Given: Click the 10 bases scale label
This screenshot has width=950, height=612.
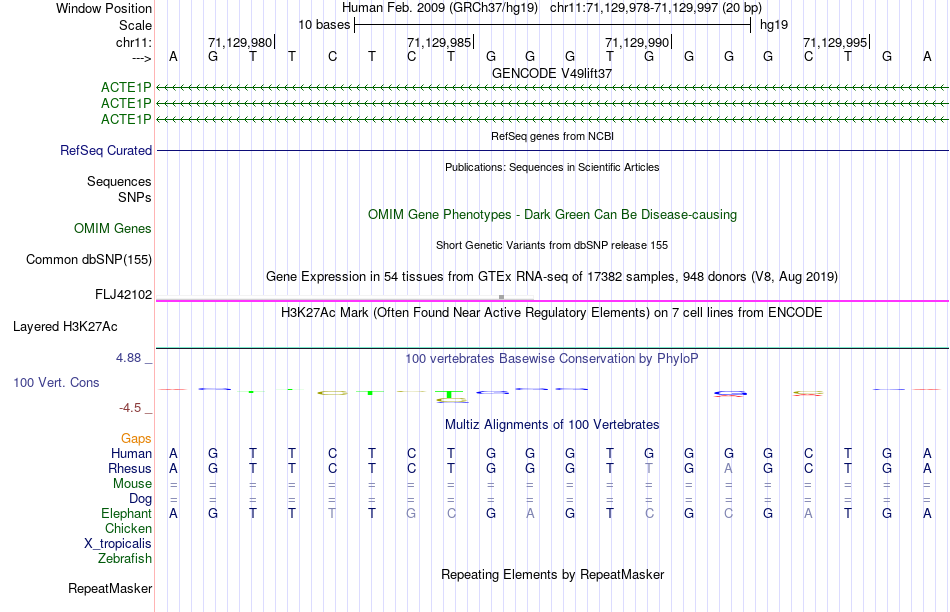Looking at the screenshot, I should (324, 25).
